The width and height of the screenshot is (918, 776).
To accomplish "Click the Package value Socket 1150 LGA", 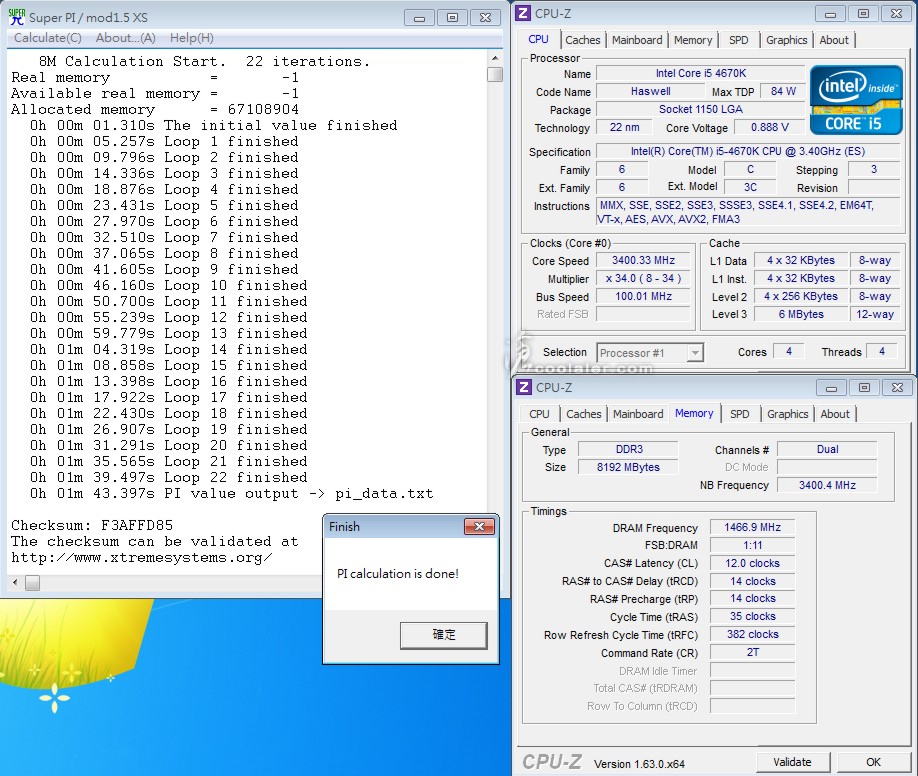I will pyautogui.click(x=701, y=109).
